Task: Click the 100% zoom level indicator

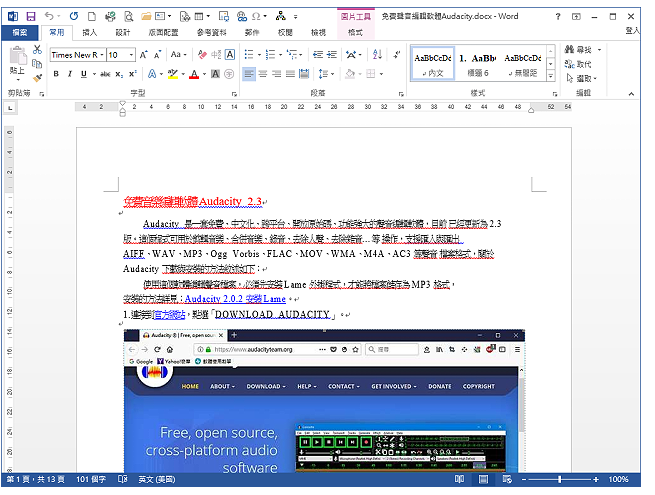Action: [x=618, y=480]
